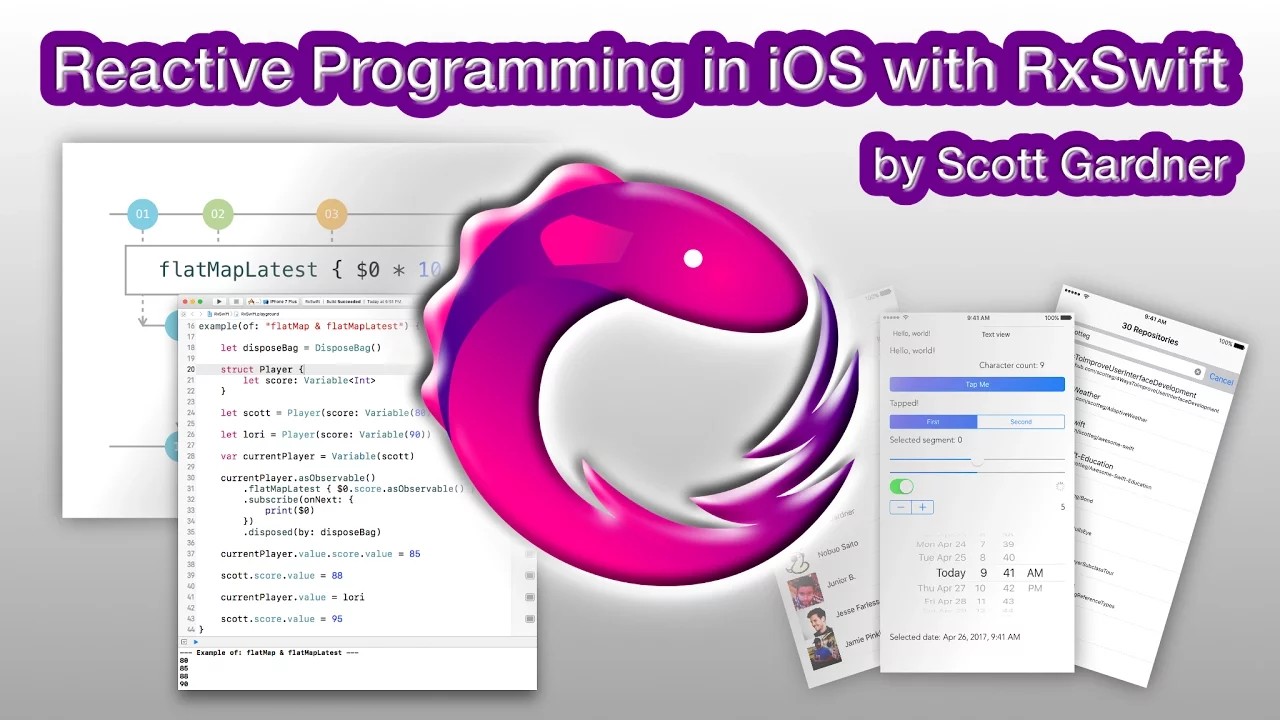Click Nobuo Saito's duck avatar
This screenshot has width=1280, height=720.
pyautogui.click(x=797, y=563)
